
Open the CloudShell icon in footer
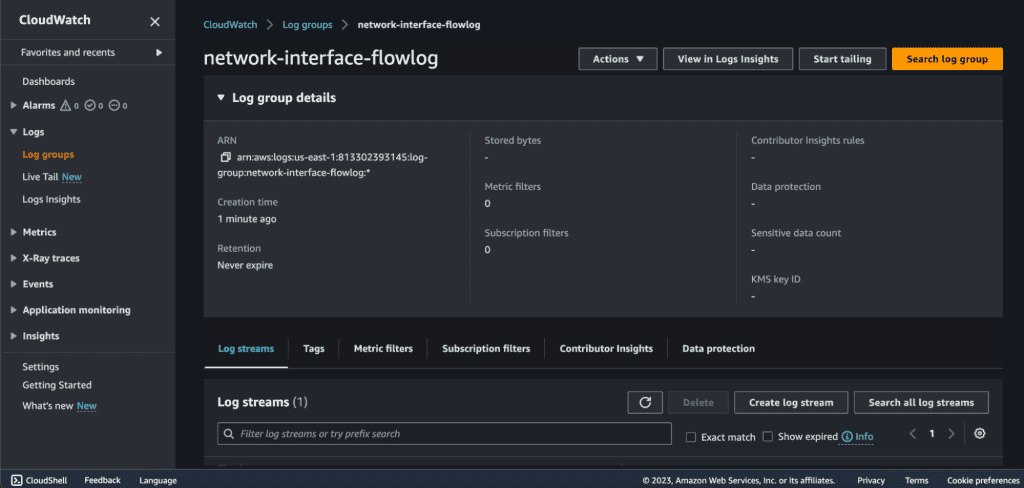(17, 480)
